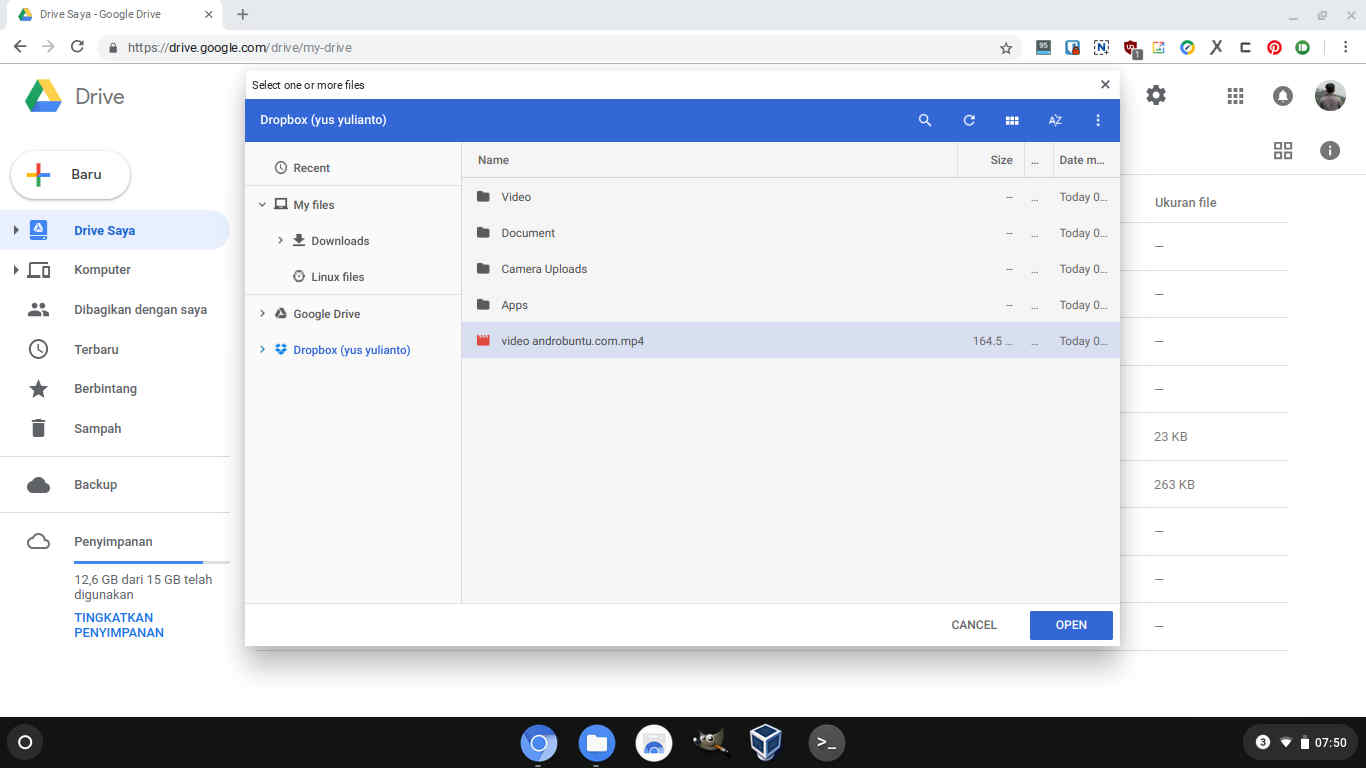Open Drive settings gear
This screenshot has width=1366, height=768.
click(1156, 95)
